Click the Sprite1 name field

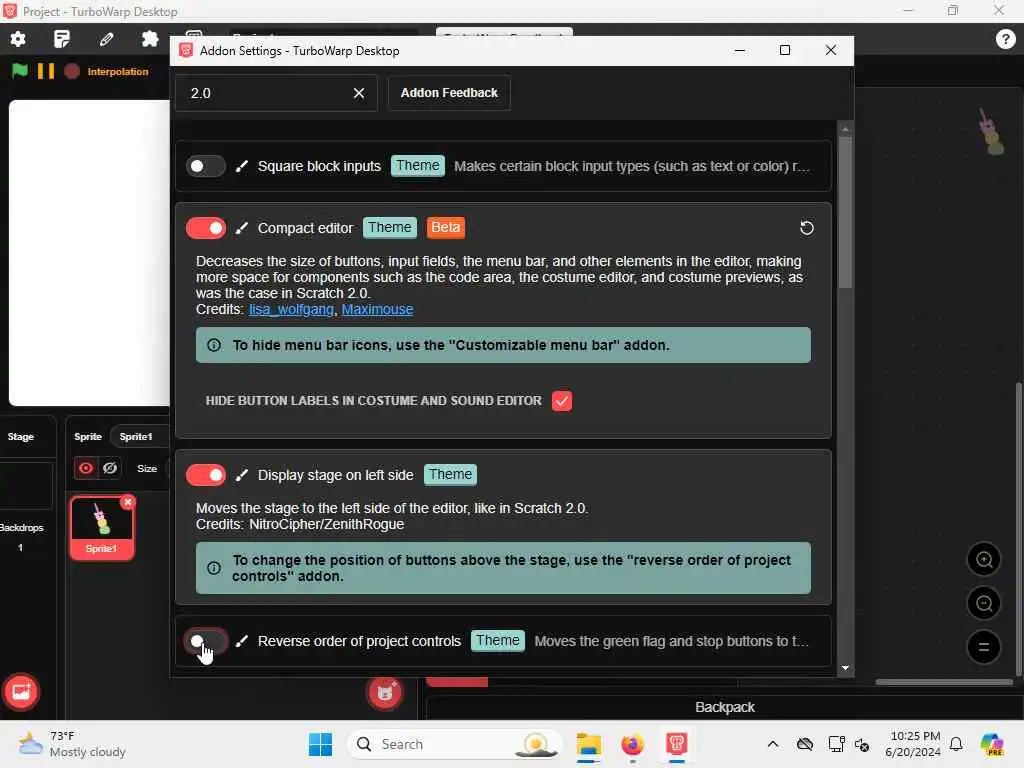pos(139,436)
